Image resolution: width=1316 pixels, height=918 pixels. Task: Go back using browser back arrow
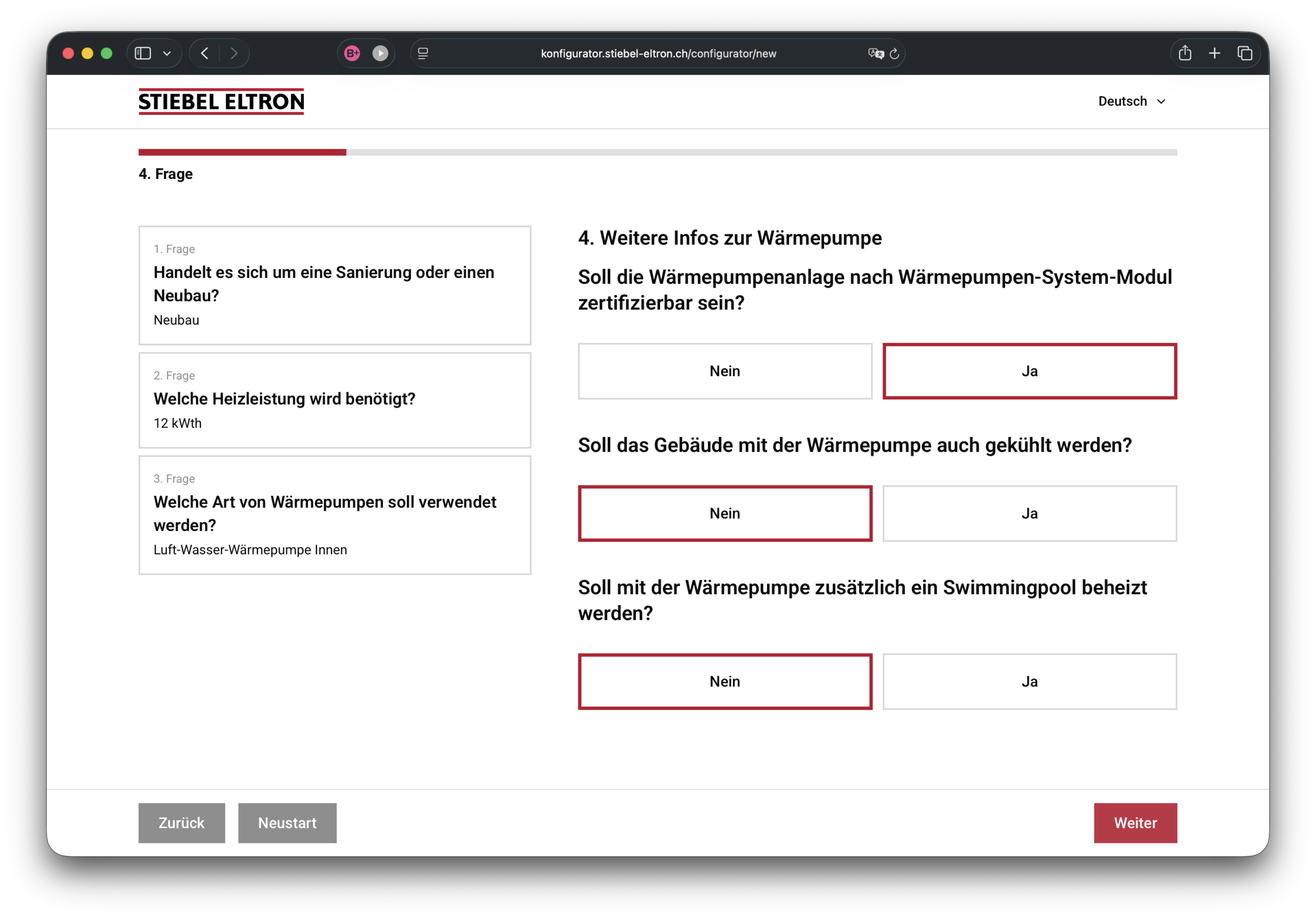click(x=205, y=53)
